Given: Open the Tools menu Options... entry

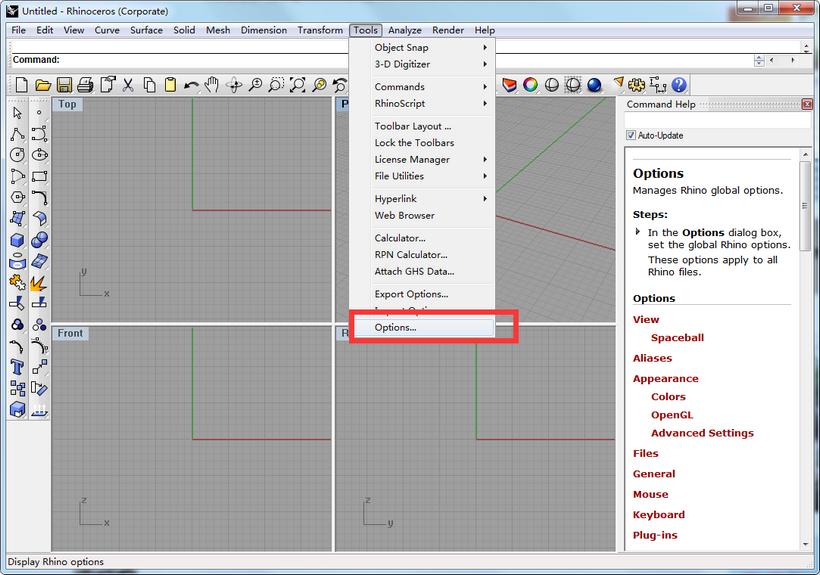Looking at the screenshot, I should tap(424, 327).
